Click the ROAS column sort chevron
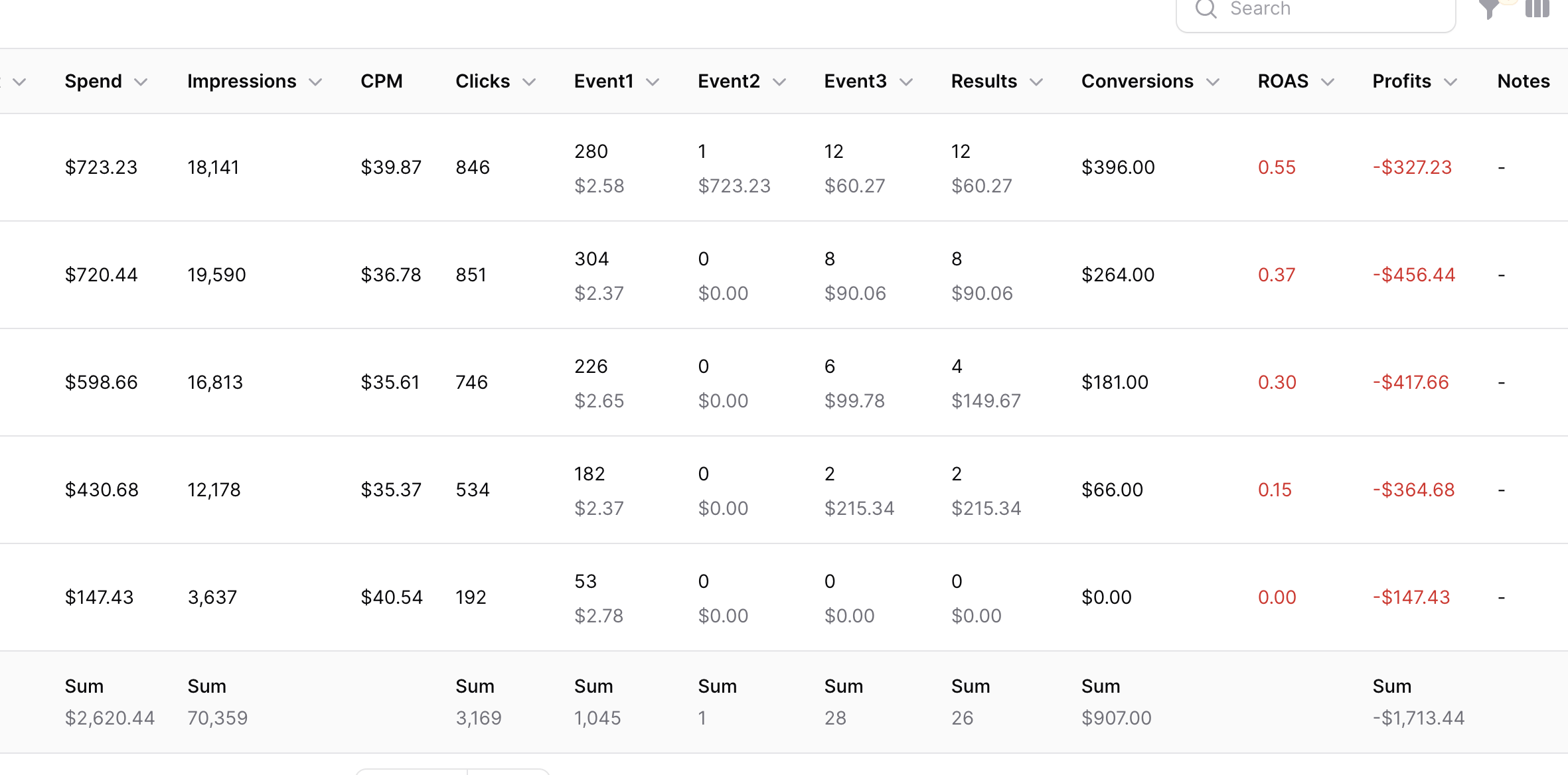Viewport: 1568px width, 775px height. 1328,82
